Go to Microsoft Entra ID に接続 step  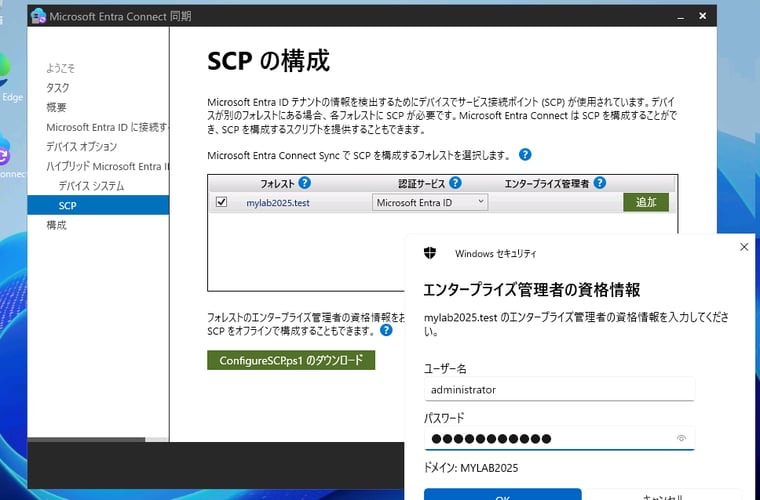pyautogui.click(x=107, y=127)
